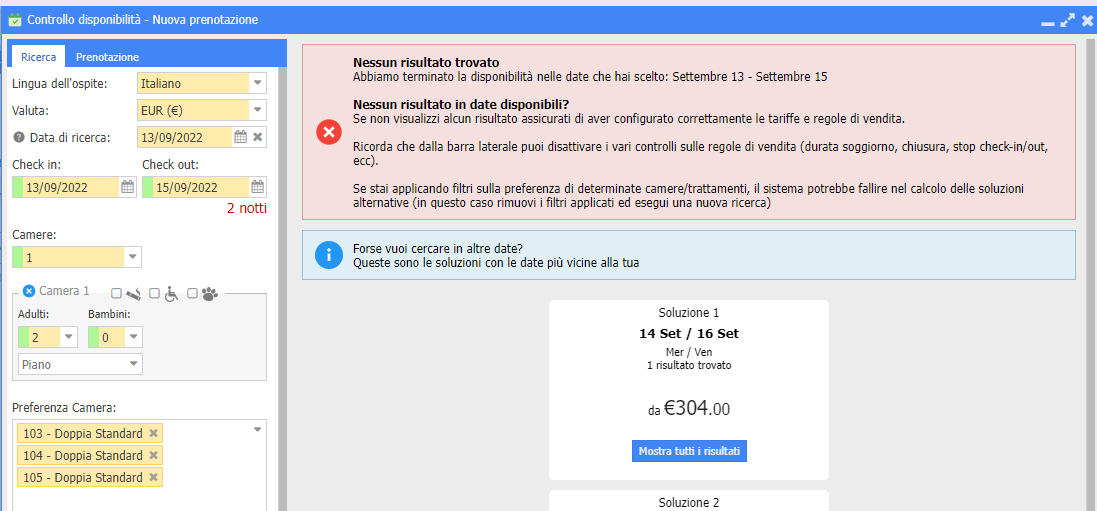Screen dimensions: 1097x511
Task: Open calendar picker for Data di ricerca
Action: pyautogui.click(x=240, y=137)
